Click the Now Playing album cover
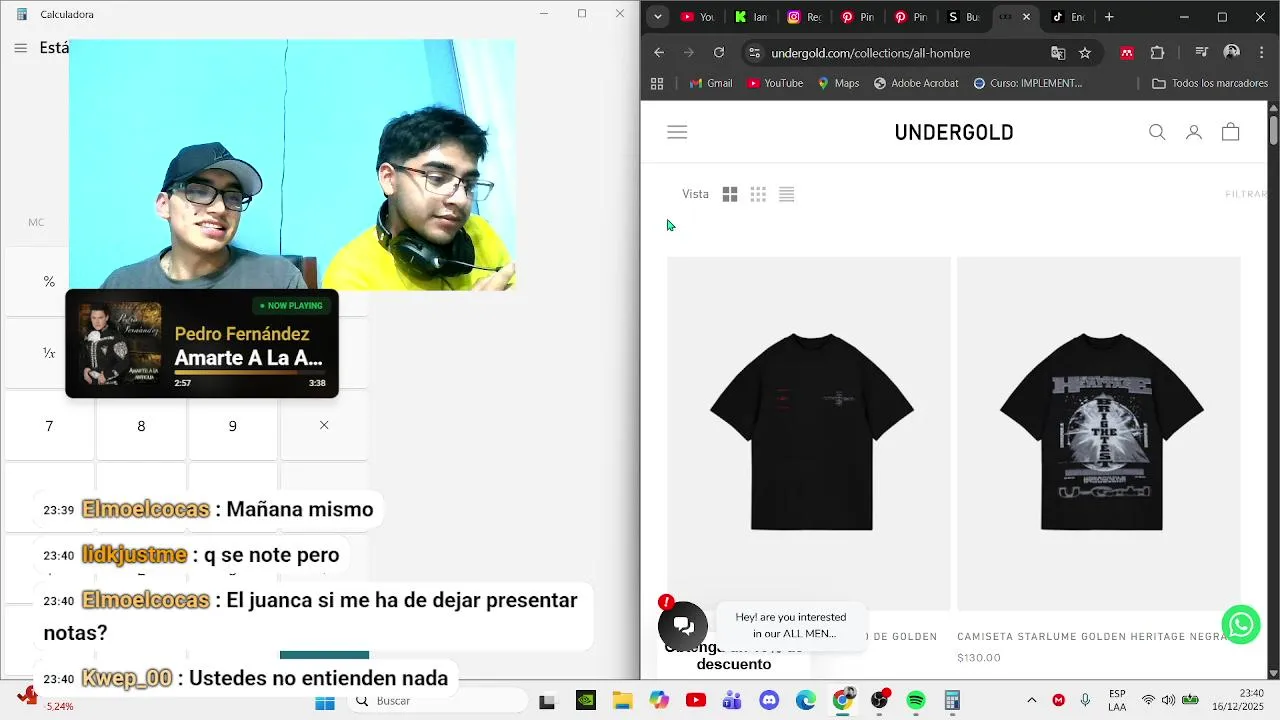Screen dimensions: 1280x720 tap(120, 343)
